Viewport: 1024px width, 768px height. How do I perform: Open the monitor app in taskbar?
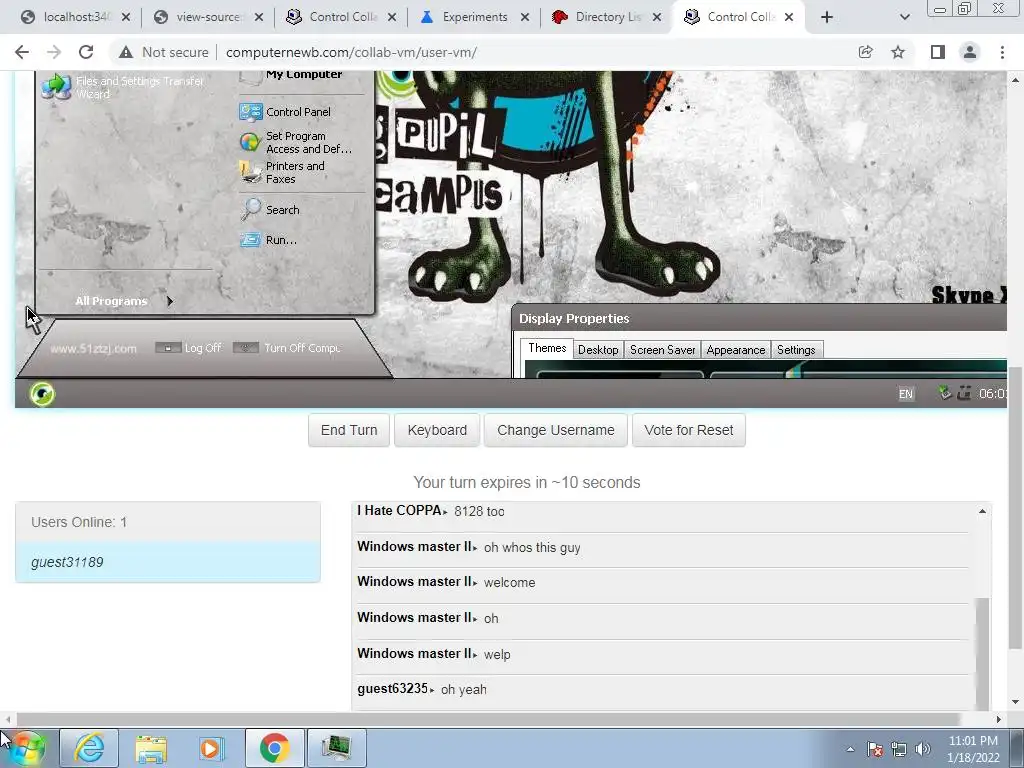(336, 748)
